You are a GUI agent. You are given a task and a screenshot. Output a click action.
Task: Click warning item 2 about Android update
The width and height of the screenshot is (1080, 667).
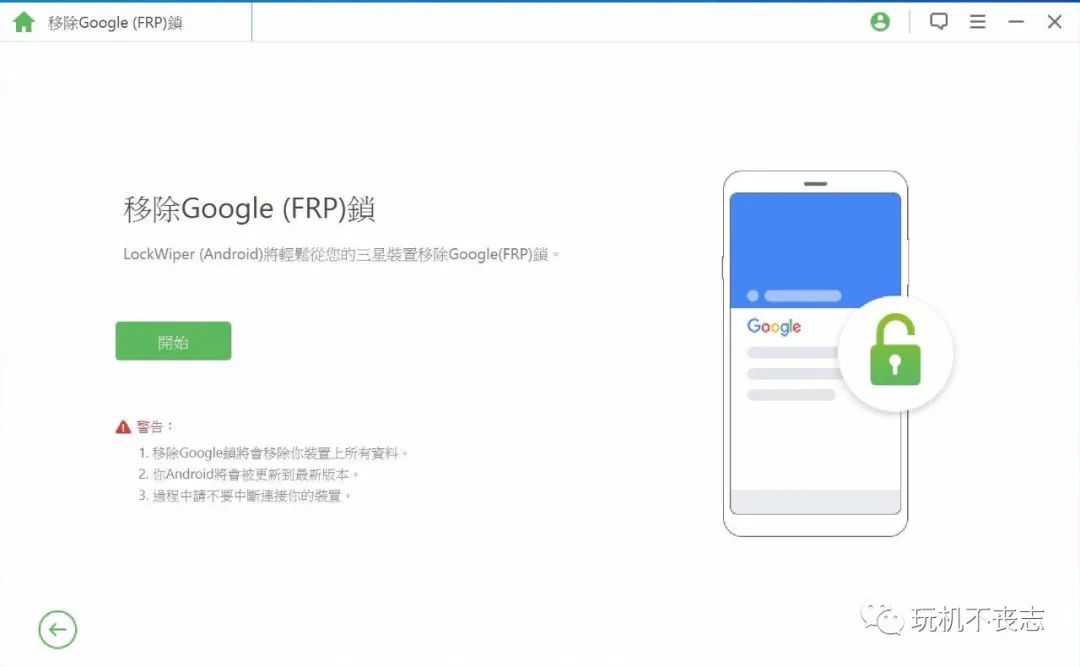[248, 475]
